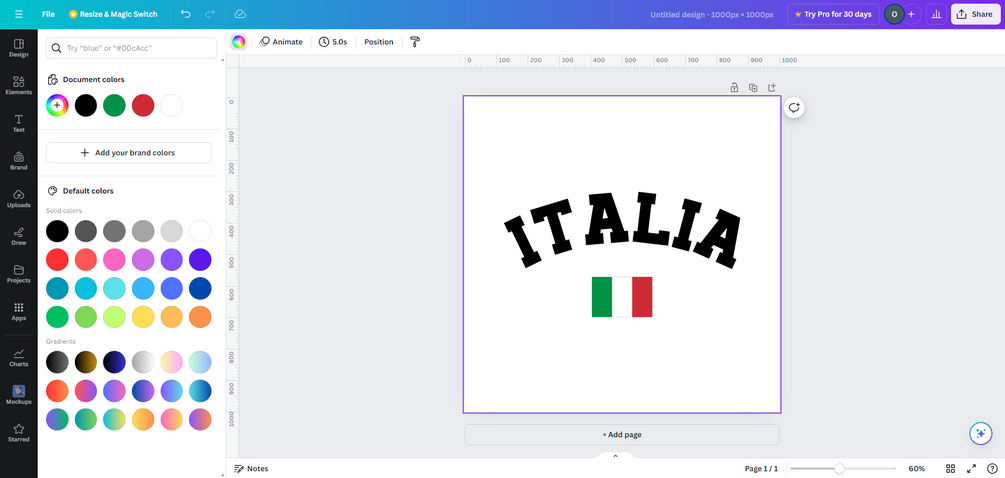
Task: Click the + Add page button
Action: pyautogui.click(x=622, y=434)
